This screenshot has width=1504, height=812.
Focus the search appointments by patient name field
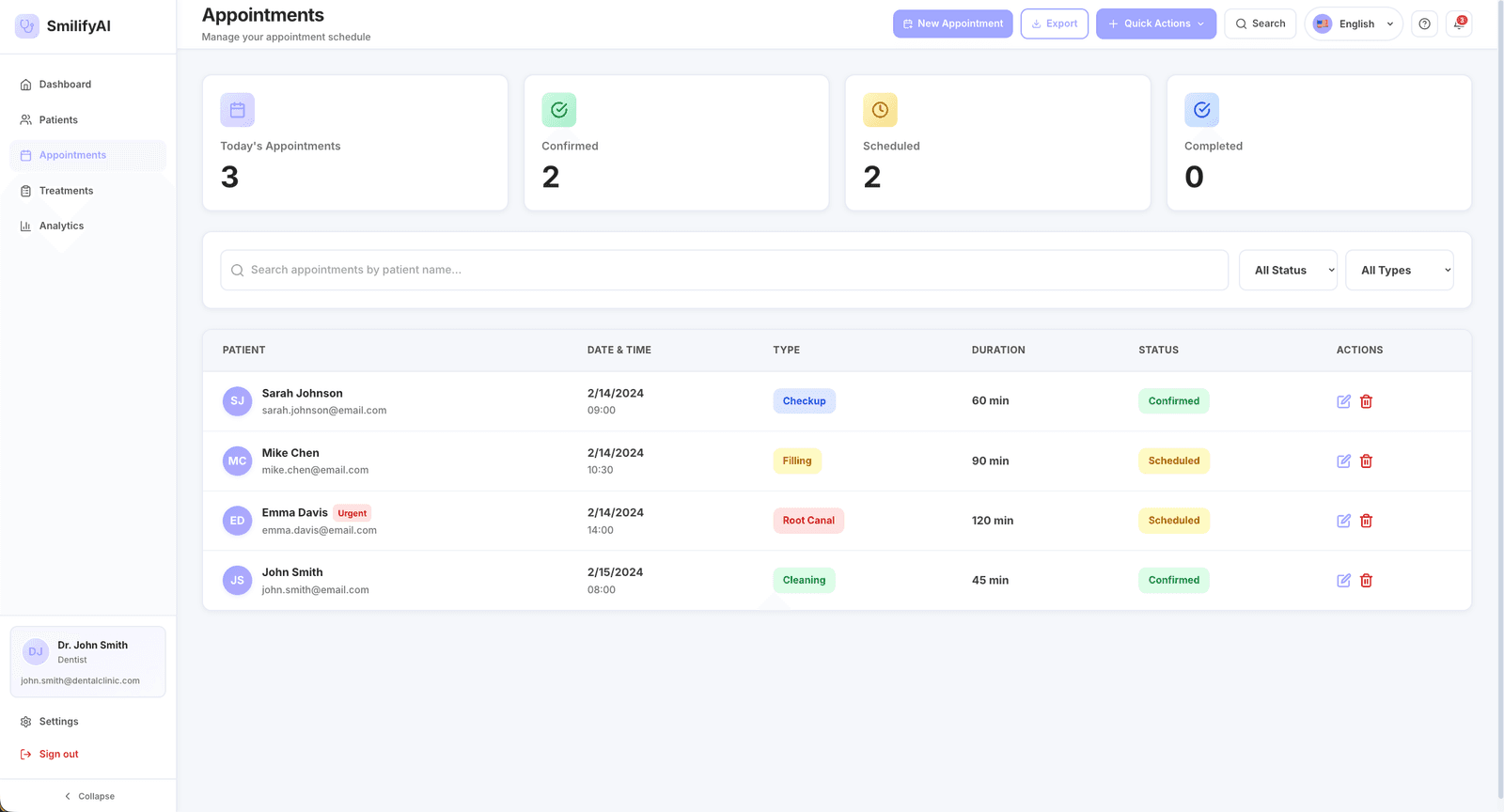(x=724, y=270)
